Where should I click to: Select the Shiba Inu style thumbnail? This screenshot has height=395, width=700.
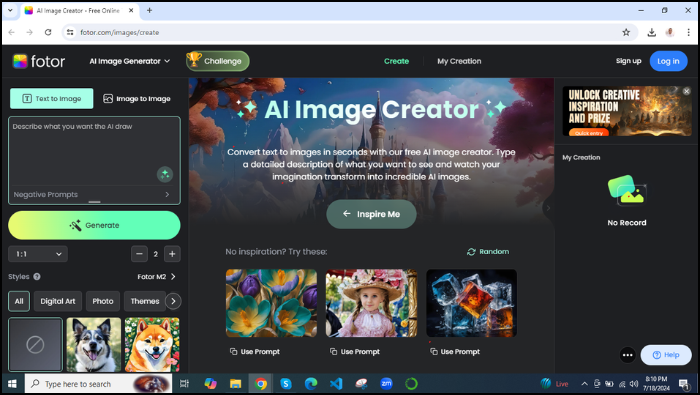coord(152,345)
